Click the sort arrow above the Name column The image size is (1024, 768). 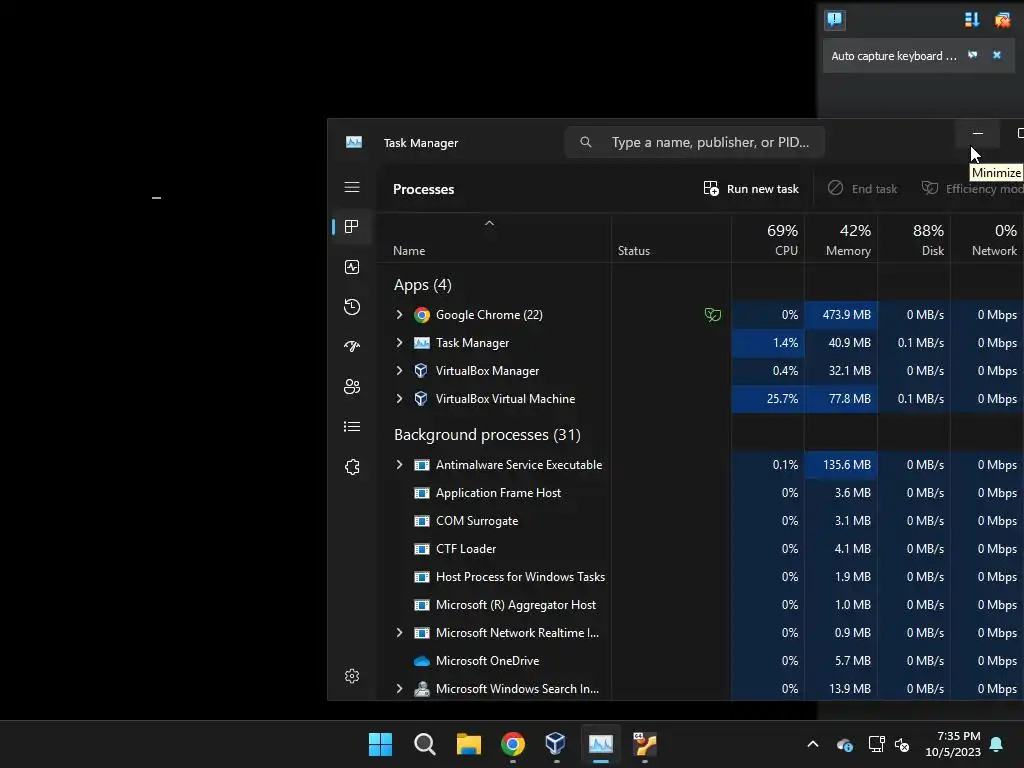(489, 223)
